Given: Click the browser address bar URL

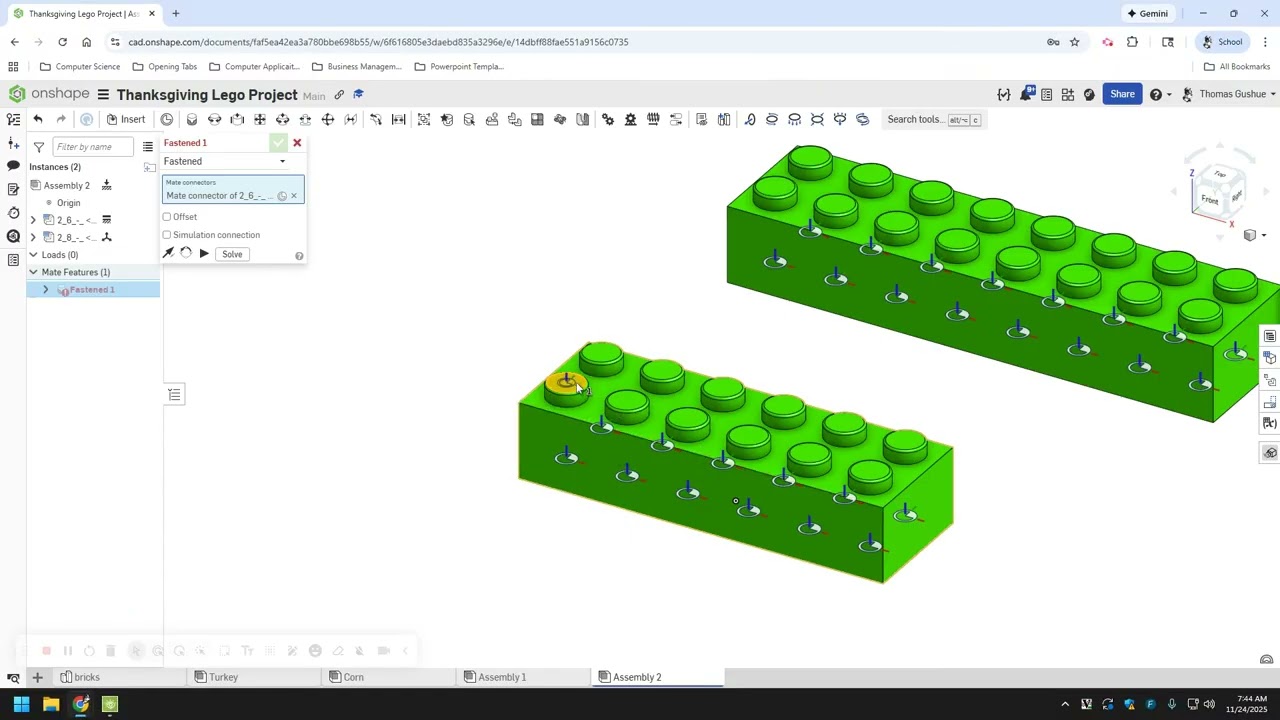Looking at the screenshot, I should click(x=378, y=42).
